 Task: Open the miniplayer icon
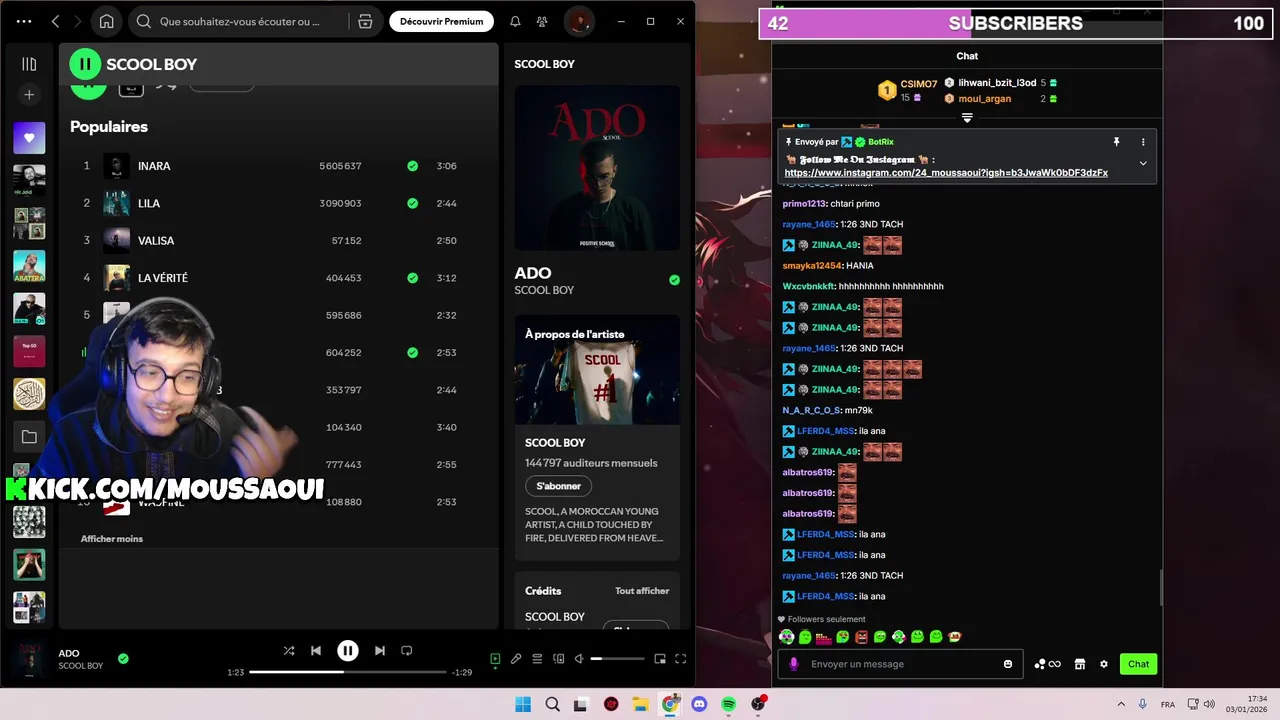[660, 659]
